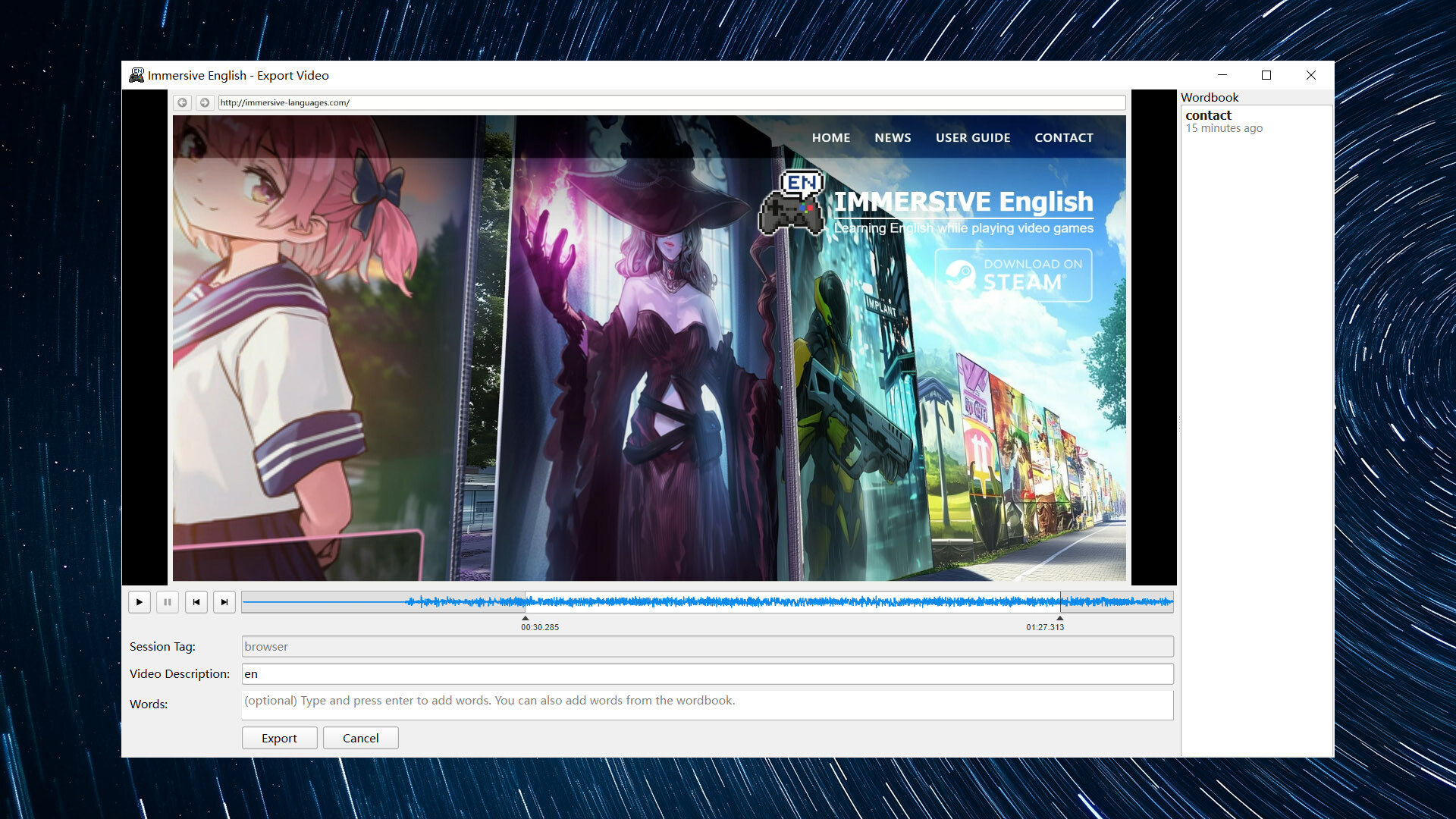Open the NEWS section
Viewport: 1456px width, 819px height.
click(893, 137)
